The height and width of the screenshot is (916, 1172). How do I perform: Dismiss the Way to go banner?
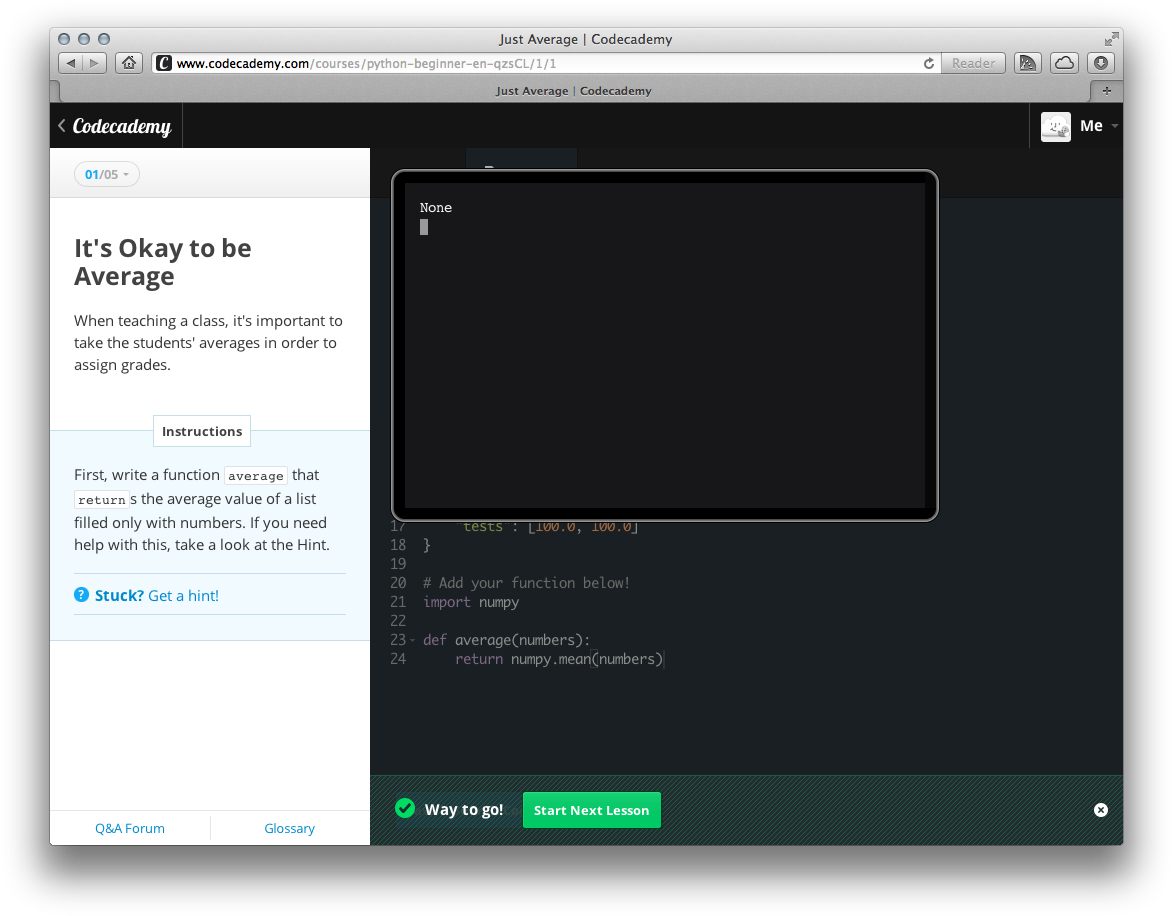click(x=1100, y=810)
